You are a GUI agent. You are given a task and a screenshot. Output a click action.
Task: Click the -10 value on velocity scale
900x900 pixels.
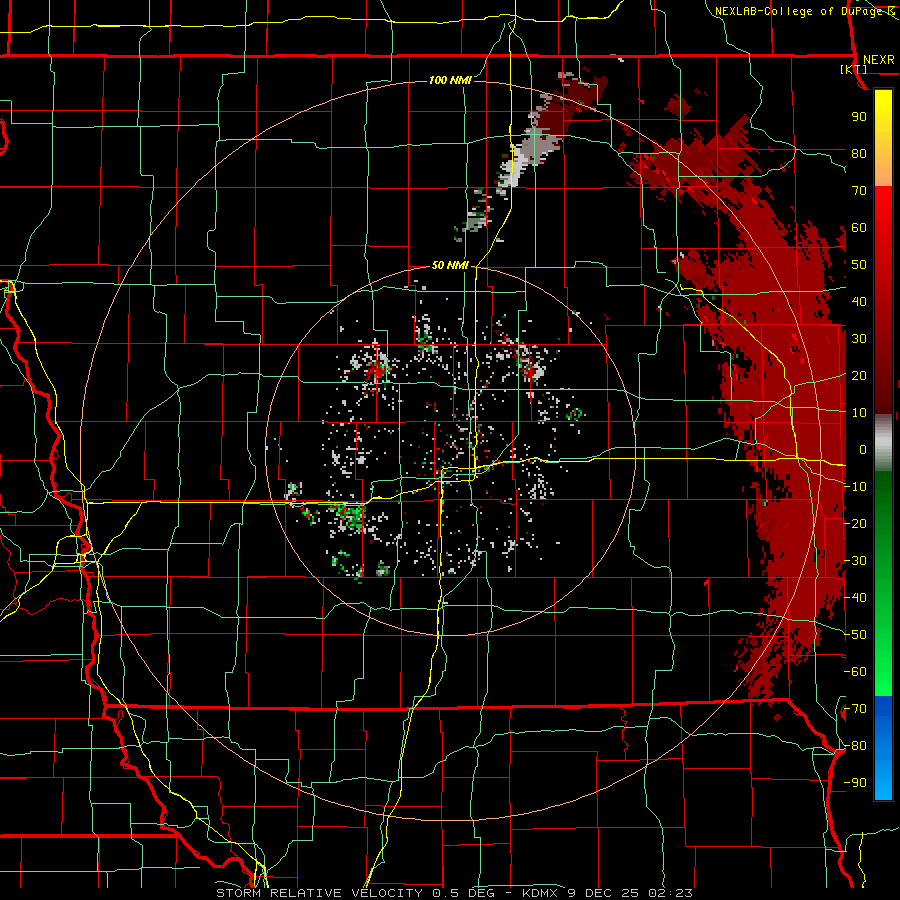point(855,487)
